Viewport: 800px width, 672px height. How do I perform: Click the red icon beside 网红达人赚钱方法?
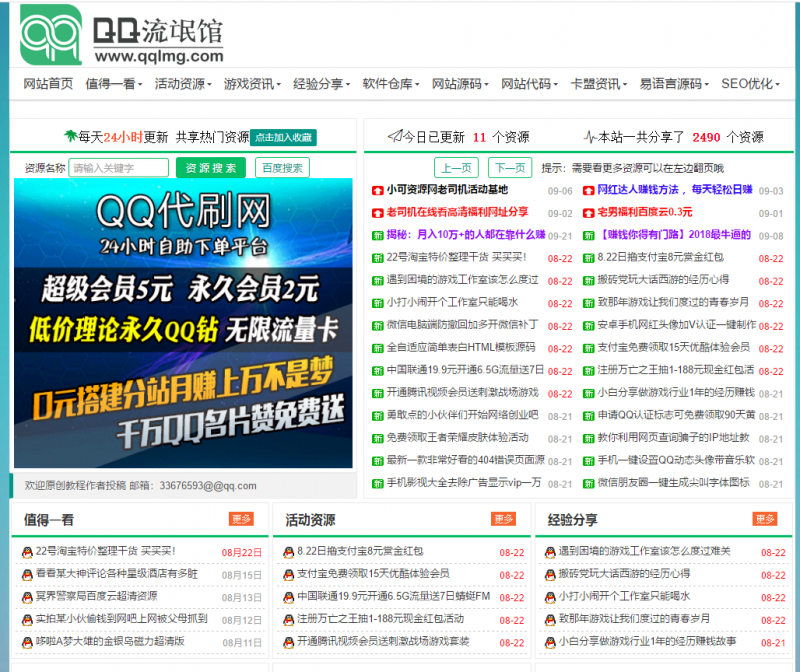[589, 191]
